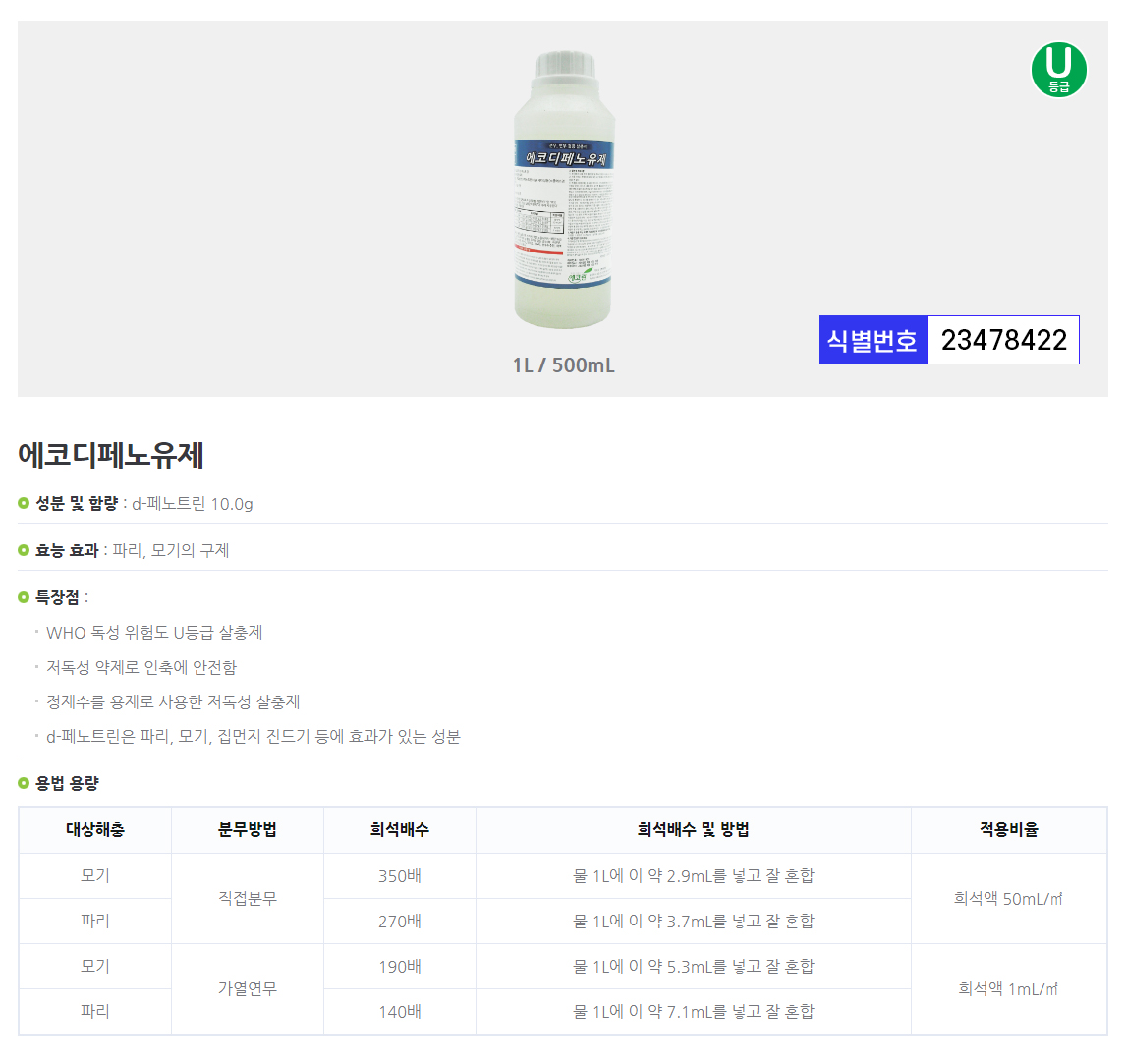The width and height of the screenshot is (1127, 1064).
Task: Click the 분무방법 column header
Action: pyautogui.click(x=248, y=830)
